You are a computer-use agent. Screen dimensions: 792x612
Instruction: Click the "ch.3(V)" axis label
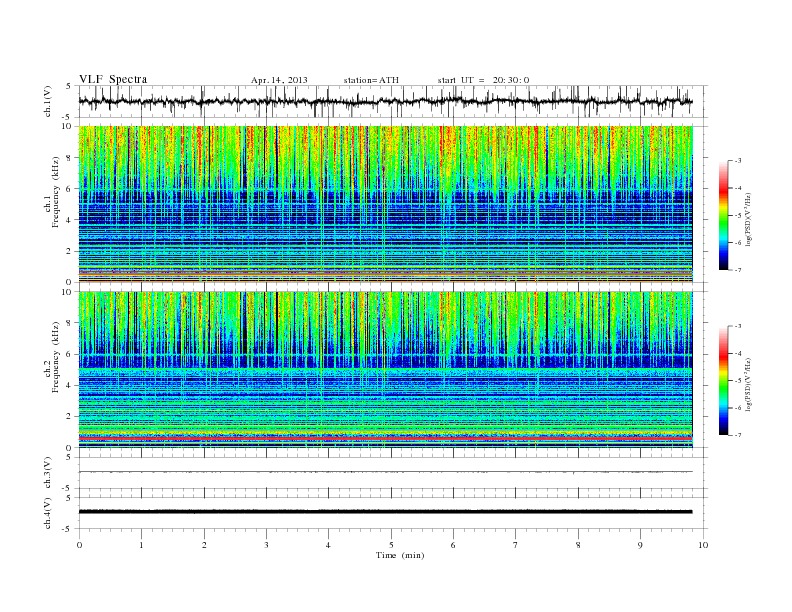(x=48, y=473)
